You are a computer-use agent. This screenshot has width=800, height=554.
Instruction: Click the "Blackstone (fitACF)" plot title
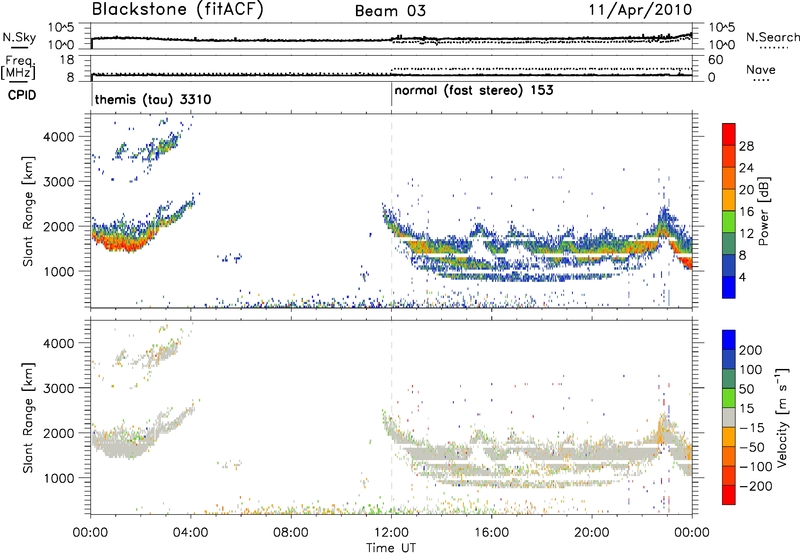[x=178, y=9]
